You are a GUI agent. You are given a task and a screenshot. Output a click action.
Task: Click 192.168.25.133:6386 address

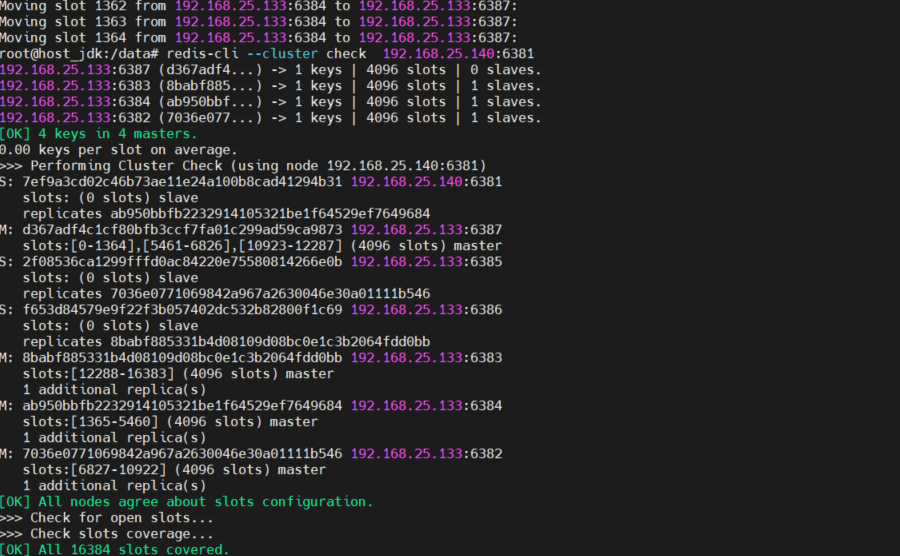[426, 310]
